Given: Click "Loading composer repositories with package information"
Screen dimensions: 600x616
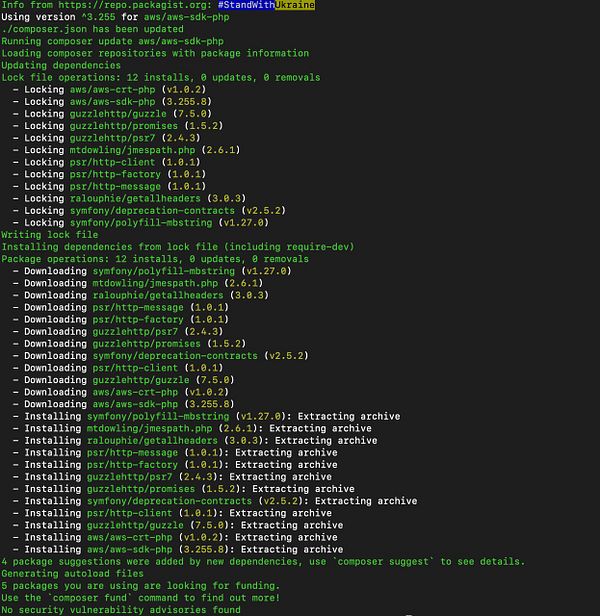Looking at the screenshot, I should [155, 53].
